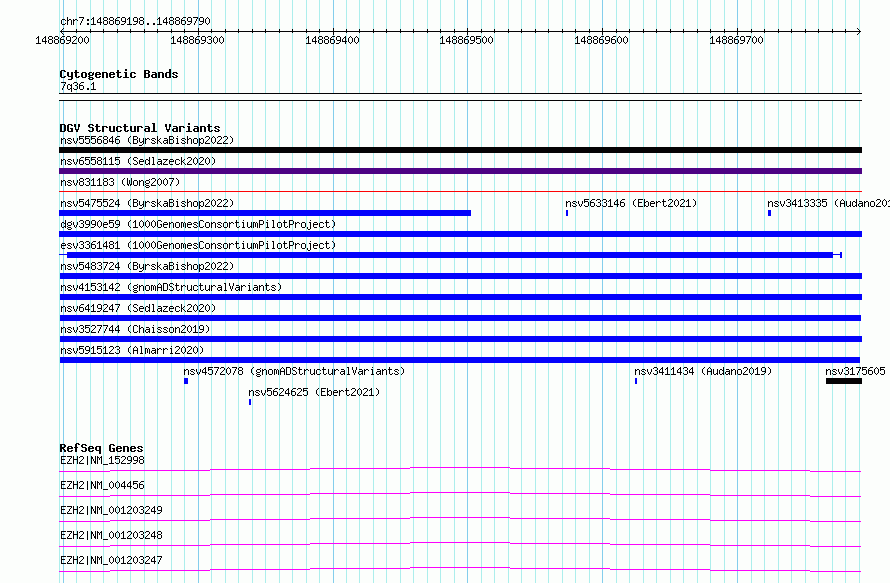Click variant label nsv4572078 (gnomADStructuralVariants)
This screenshot has height=583, width=890.
click(x=294, y=371)
